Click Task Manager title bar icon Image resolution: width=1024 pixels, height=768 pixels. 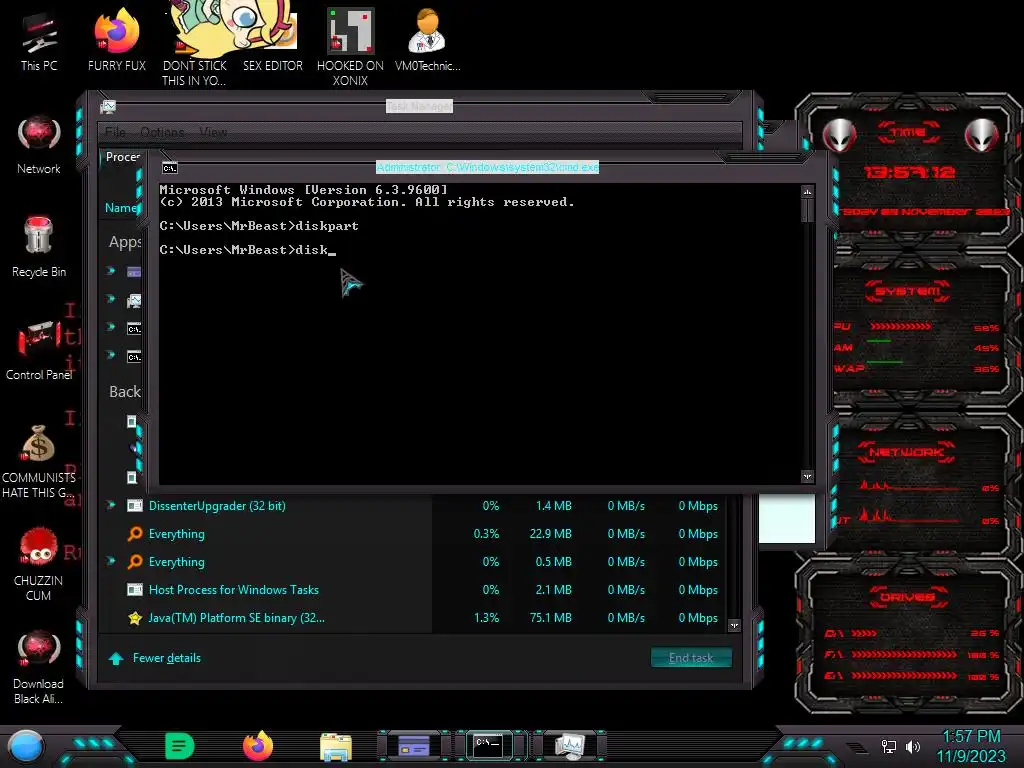pos(108,106)
